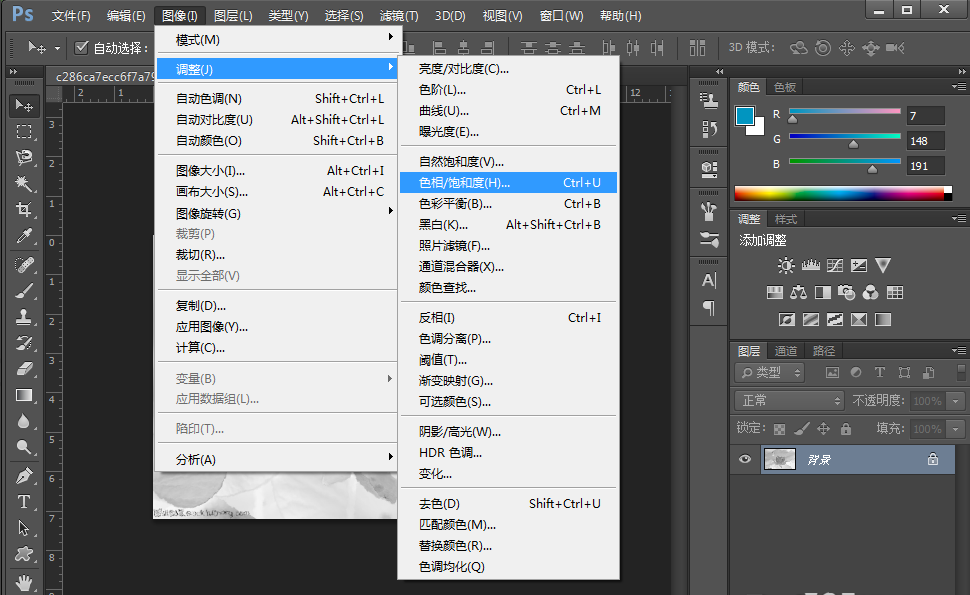The image size is (970, 595).
Task: Hide the 背景 layer visibility eye
Action: point(746,459)
